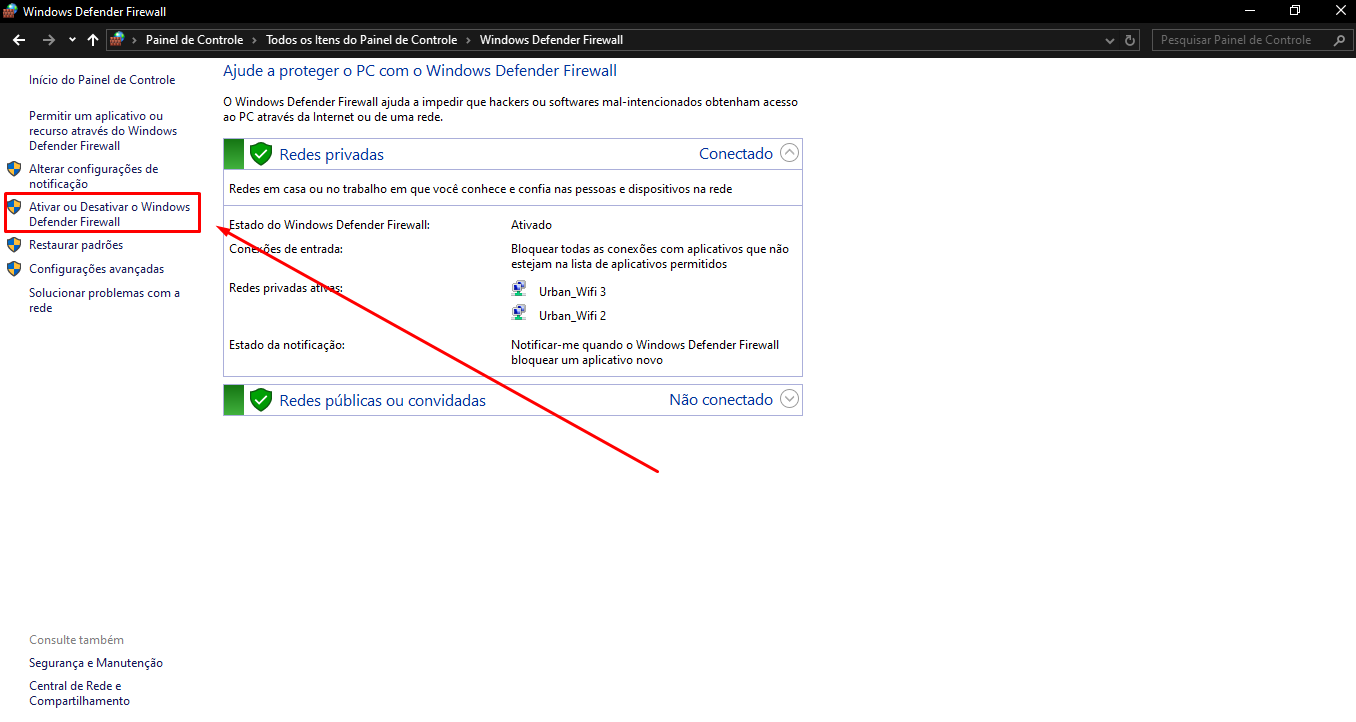Viewport: 1356px width, 722px height.
Task: Expand chevron after Painel de Controle breadcrumb
Action: click(254, 40)
